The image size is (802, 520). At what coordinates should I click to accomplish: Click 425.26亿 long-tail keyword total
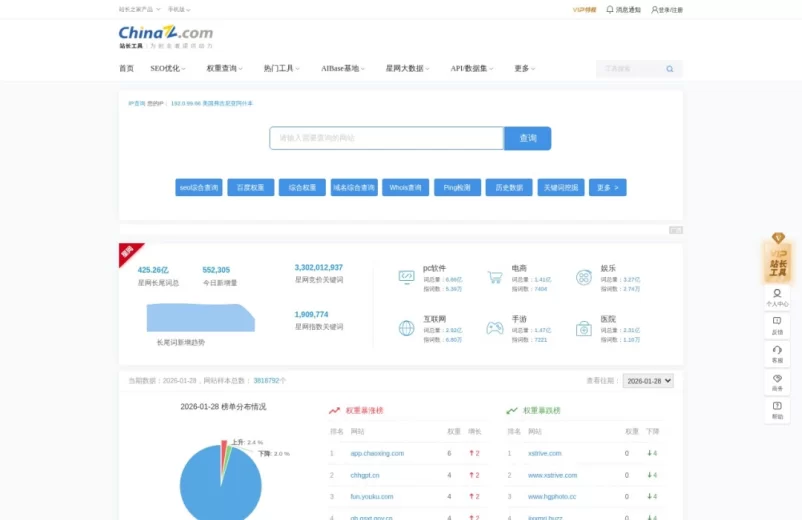tap(153, 270)
